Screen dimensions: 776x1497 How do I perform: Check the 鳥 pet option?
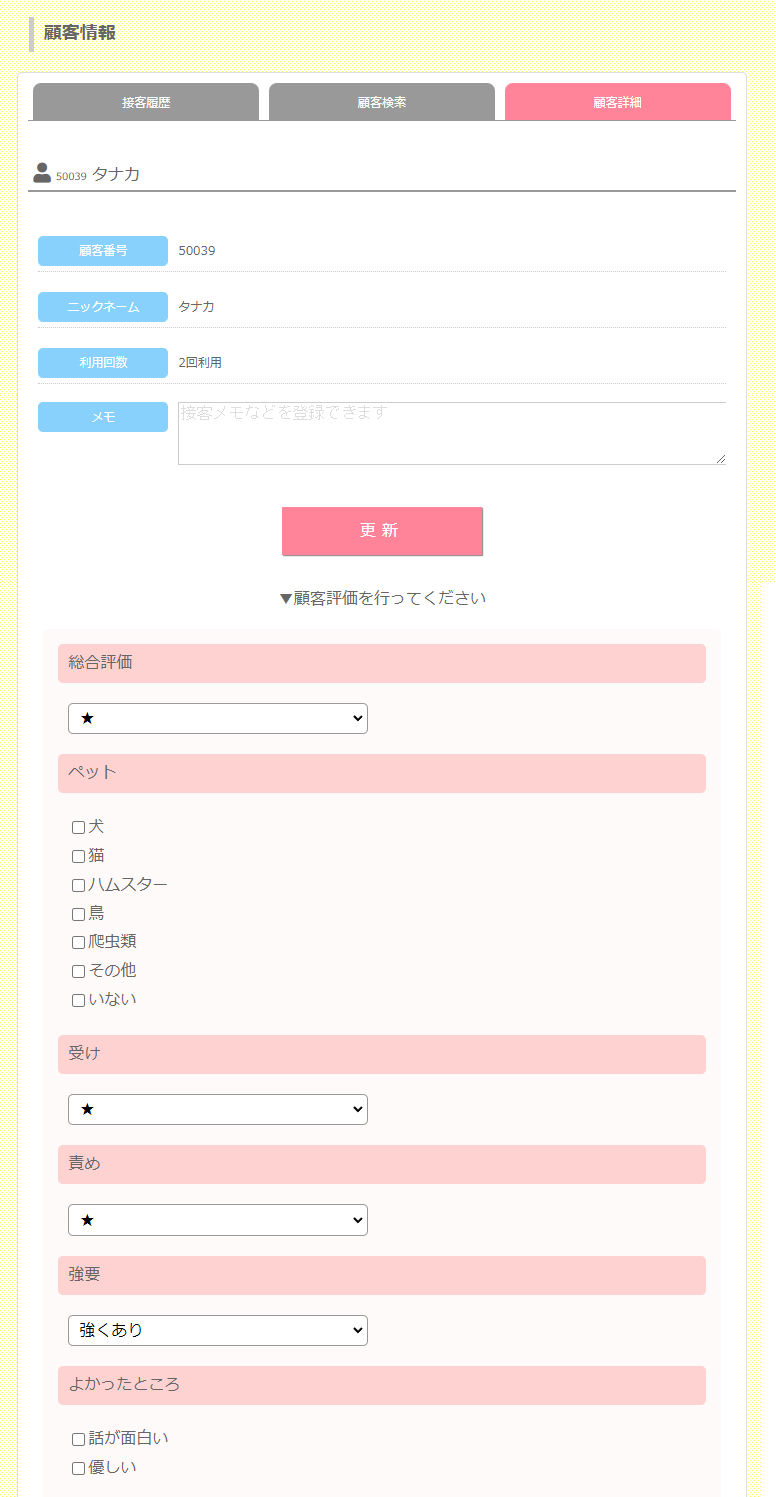pos(78,914)
